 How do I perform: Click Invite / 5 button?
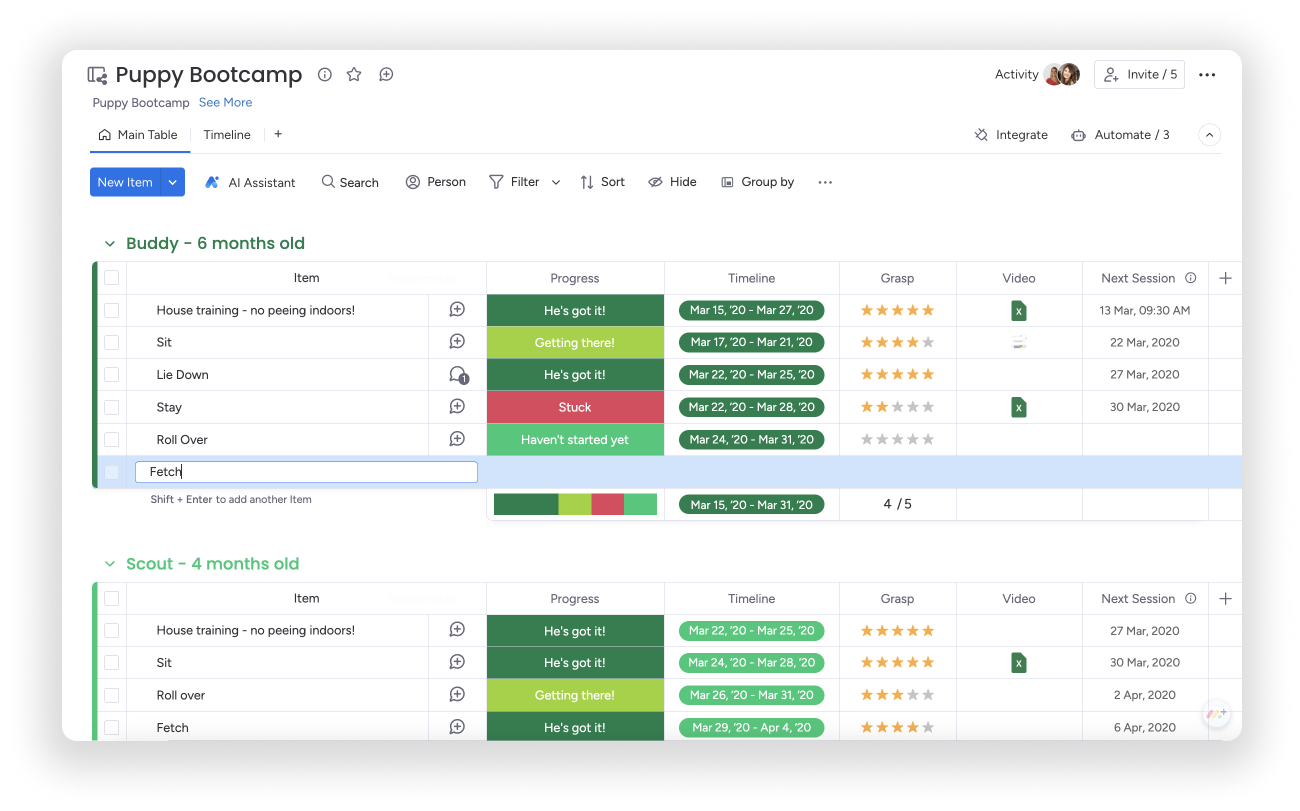(x=1140, y=75)
